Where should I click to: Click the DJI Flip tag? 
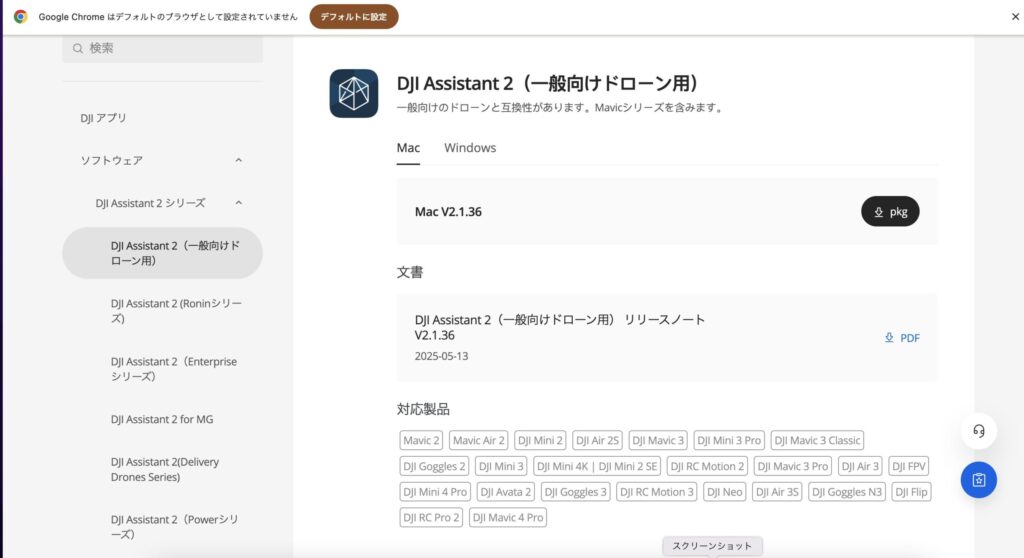pyautogui.click(x=911, y=491)
